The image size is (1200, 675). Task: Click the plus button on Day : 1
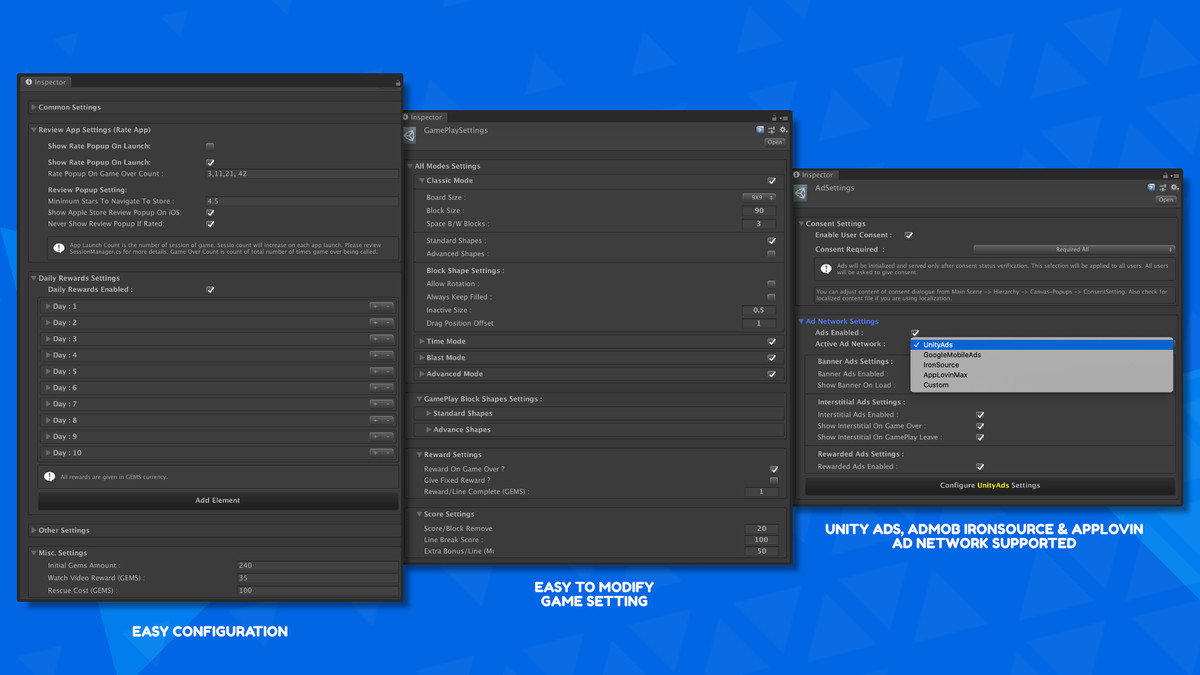375,306
